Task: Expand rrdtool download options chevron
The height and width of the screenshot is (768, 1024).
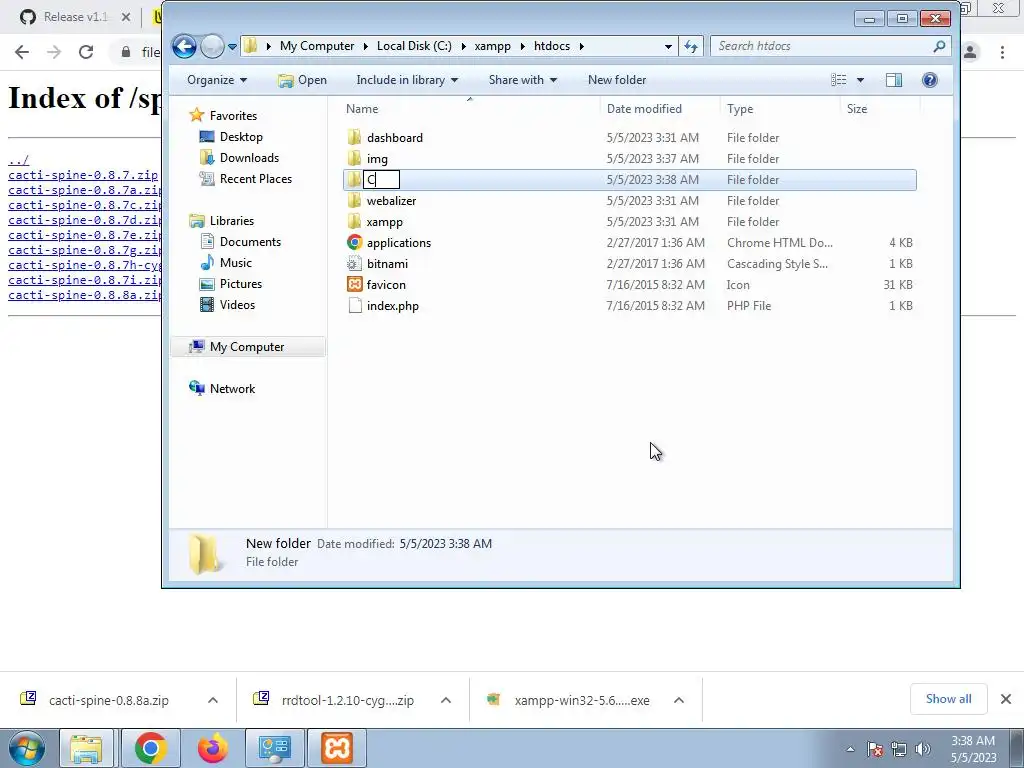Action: [445, 700]
